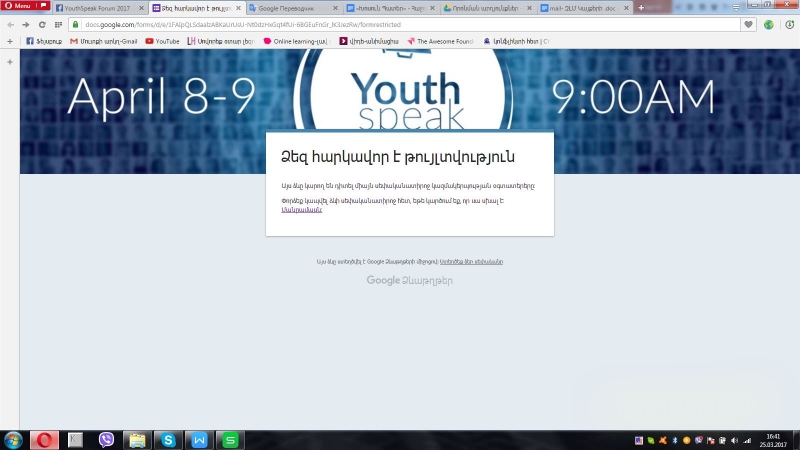800x450 pixels.
Task: Open the Windows Start menu
Action: tap(13, 440)
